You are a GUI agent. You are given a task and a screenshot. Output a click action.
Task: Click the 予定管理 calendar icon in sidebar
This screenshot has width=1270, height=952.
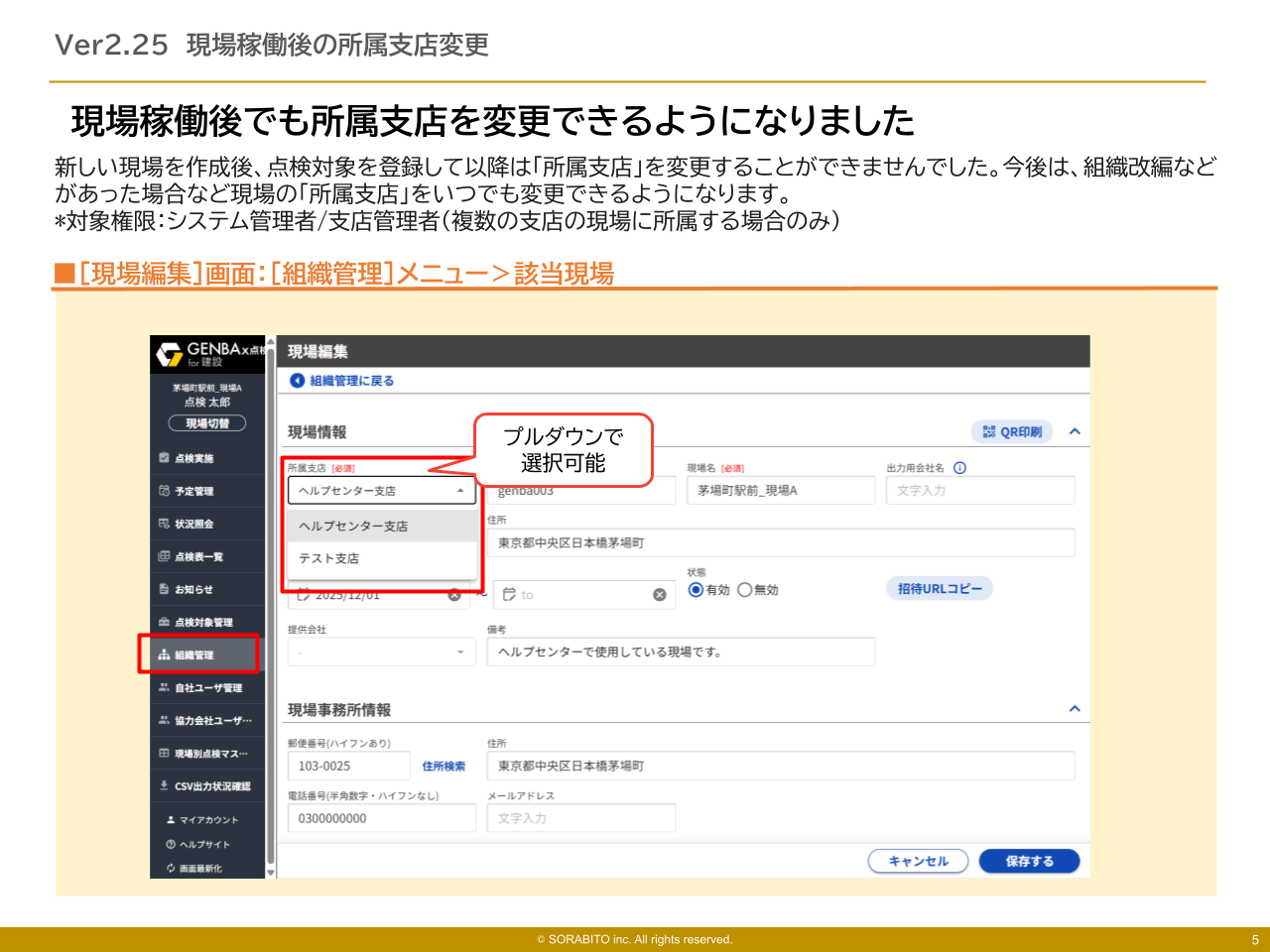tap(165, 491)
